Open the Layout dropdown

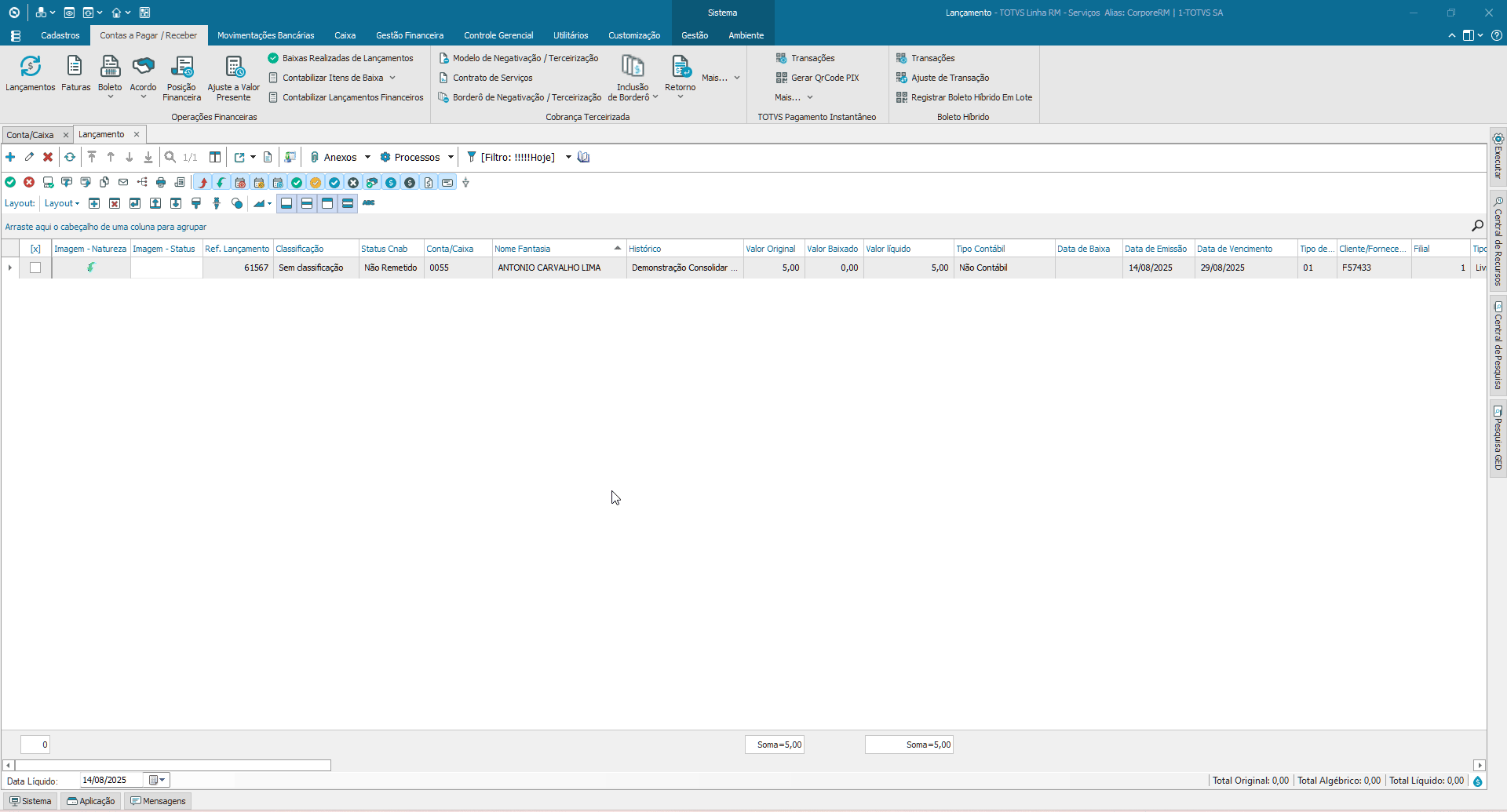point(62,203)
